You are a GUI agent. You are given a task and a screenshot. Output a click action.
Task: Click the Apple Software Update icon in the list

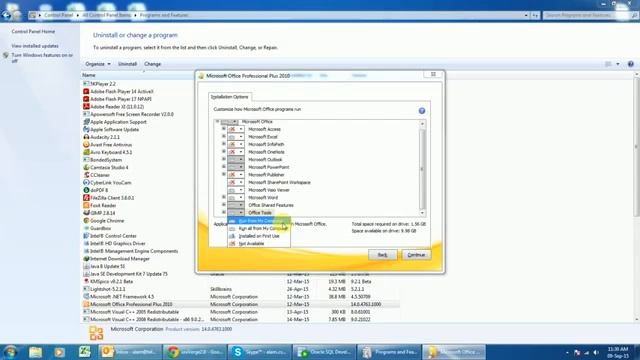pos(86,129)
